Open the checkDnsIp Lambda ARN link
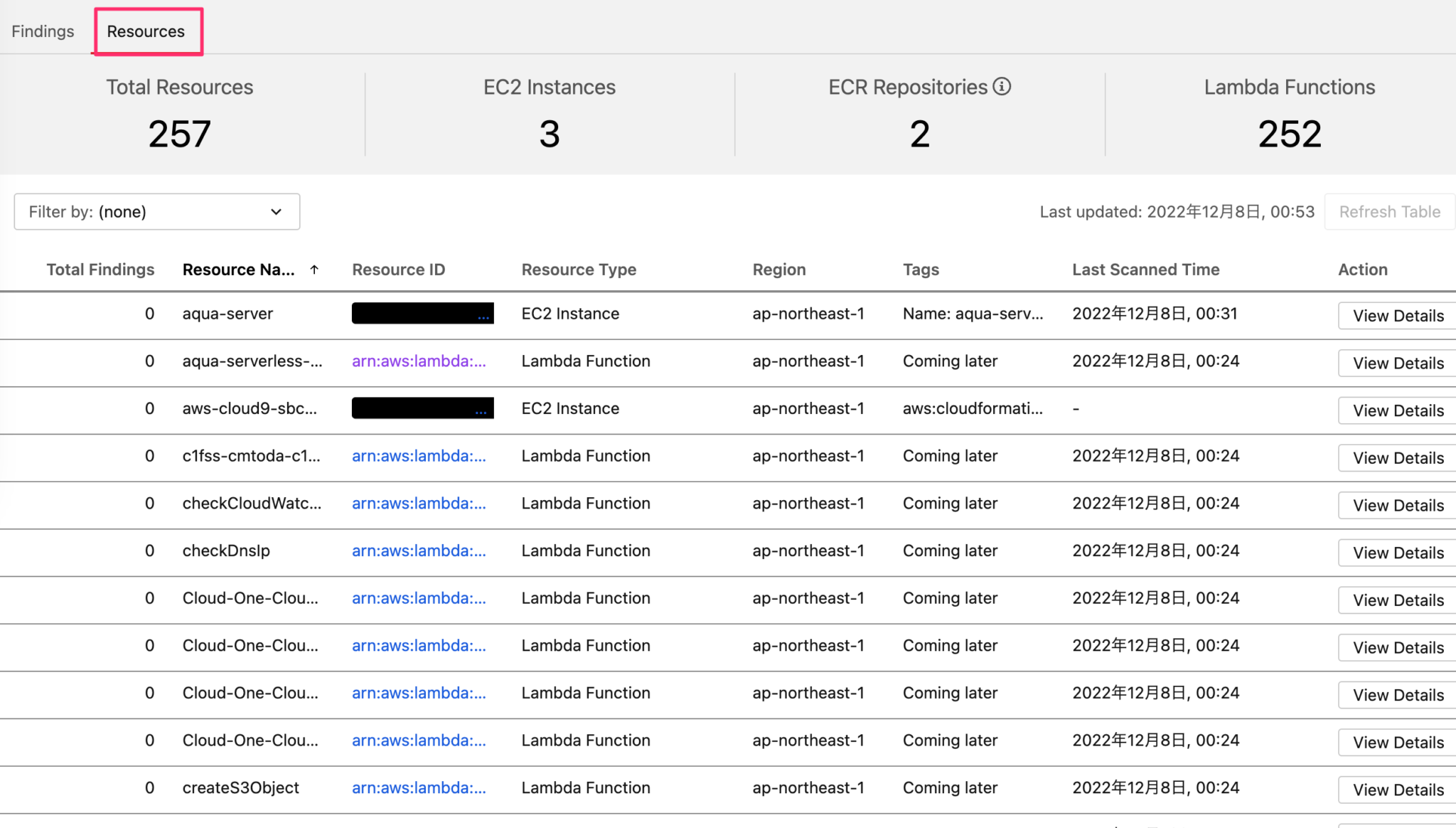The image size is (1456, 828). click(419, 551)
